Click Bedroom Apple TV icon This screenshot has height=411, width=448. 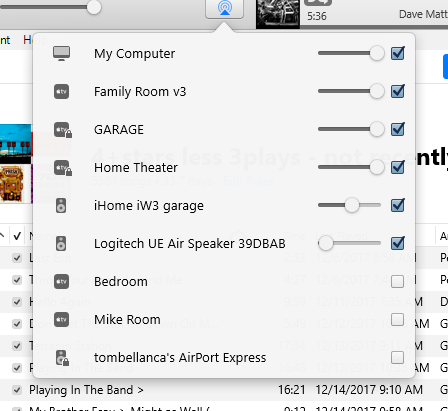(61, 281)
